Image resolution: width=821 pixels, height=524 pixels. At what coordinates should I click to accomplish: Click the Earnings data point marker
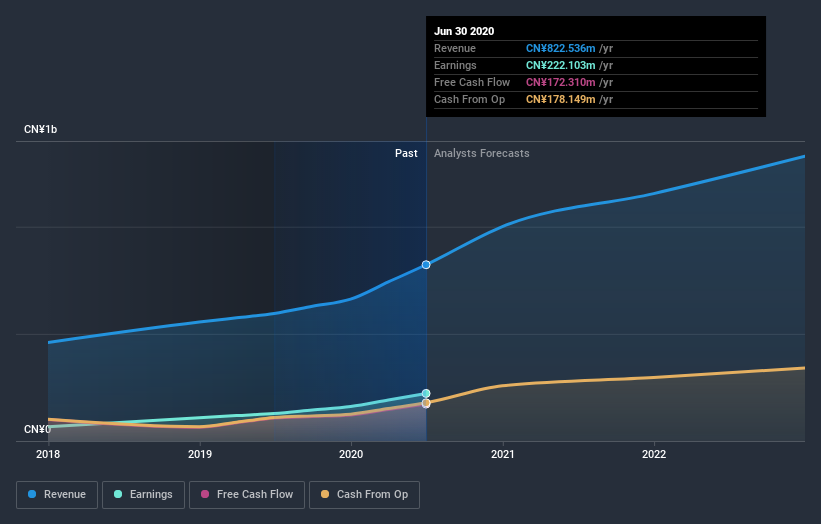[426, 393]
